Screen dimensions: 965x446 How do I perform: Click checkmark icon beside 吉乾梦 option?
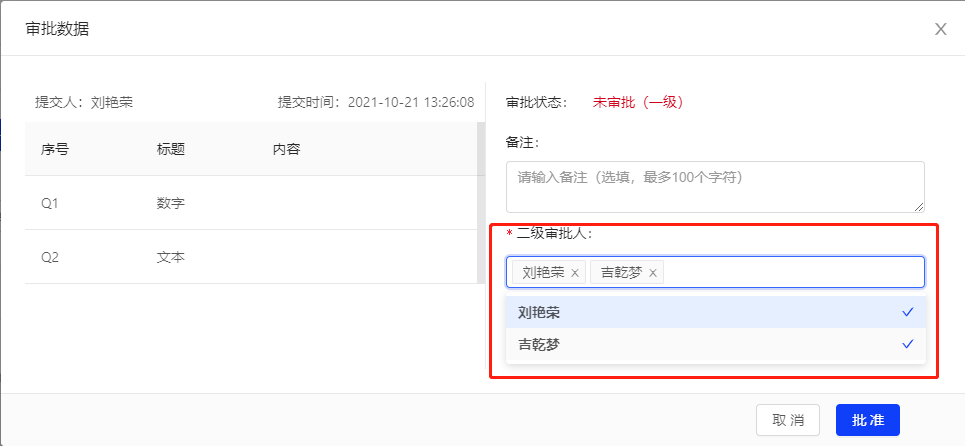click(907, 344)
